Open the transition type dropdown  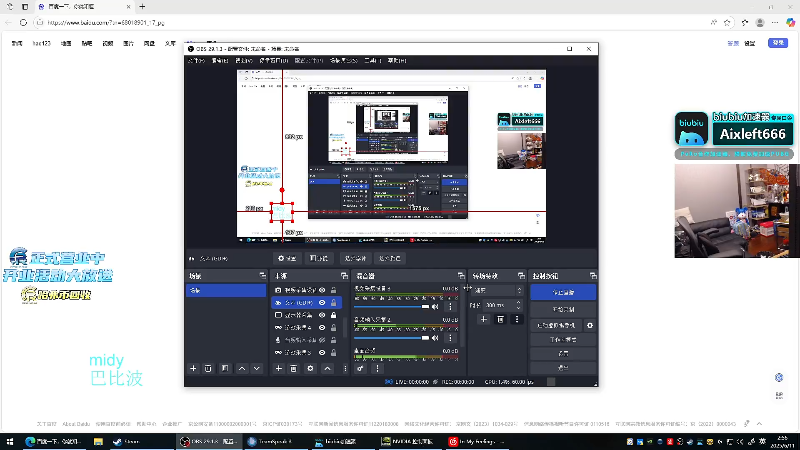[x=497, y=290]
